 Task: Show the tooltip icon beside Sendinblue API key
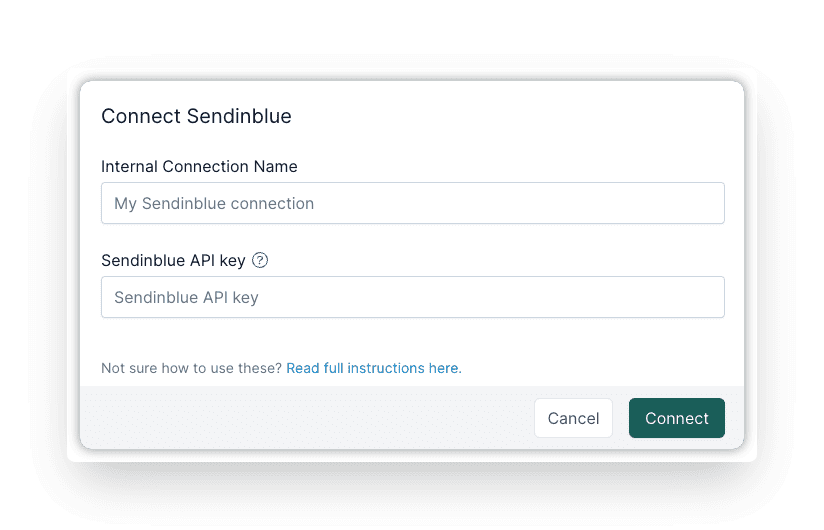(x=260, y=260)
